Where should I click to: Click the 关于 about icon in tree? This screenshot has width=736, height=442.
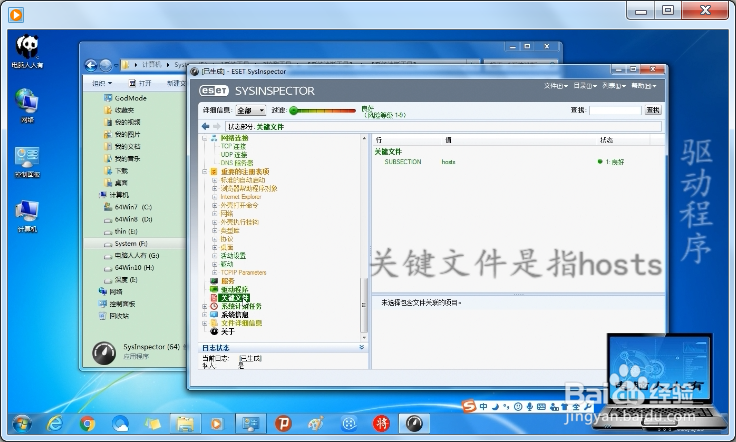[214, 331]
